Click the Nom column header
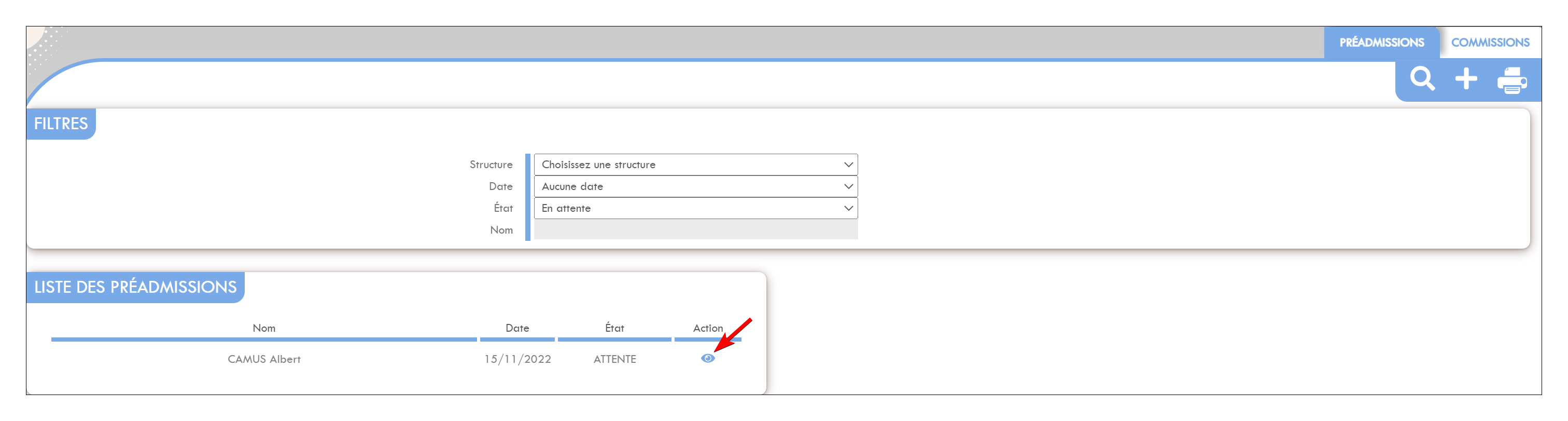Screen dimensions: 1568x421 [263, 329]
